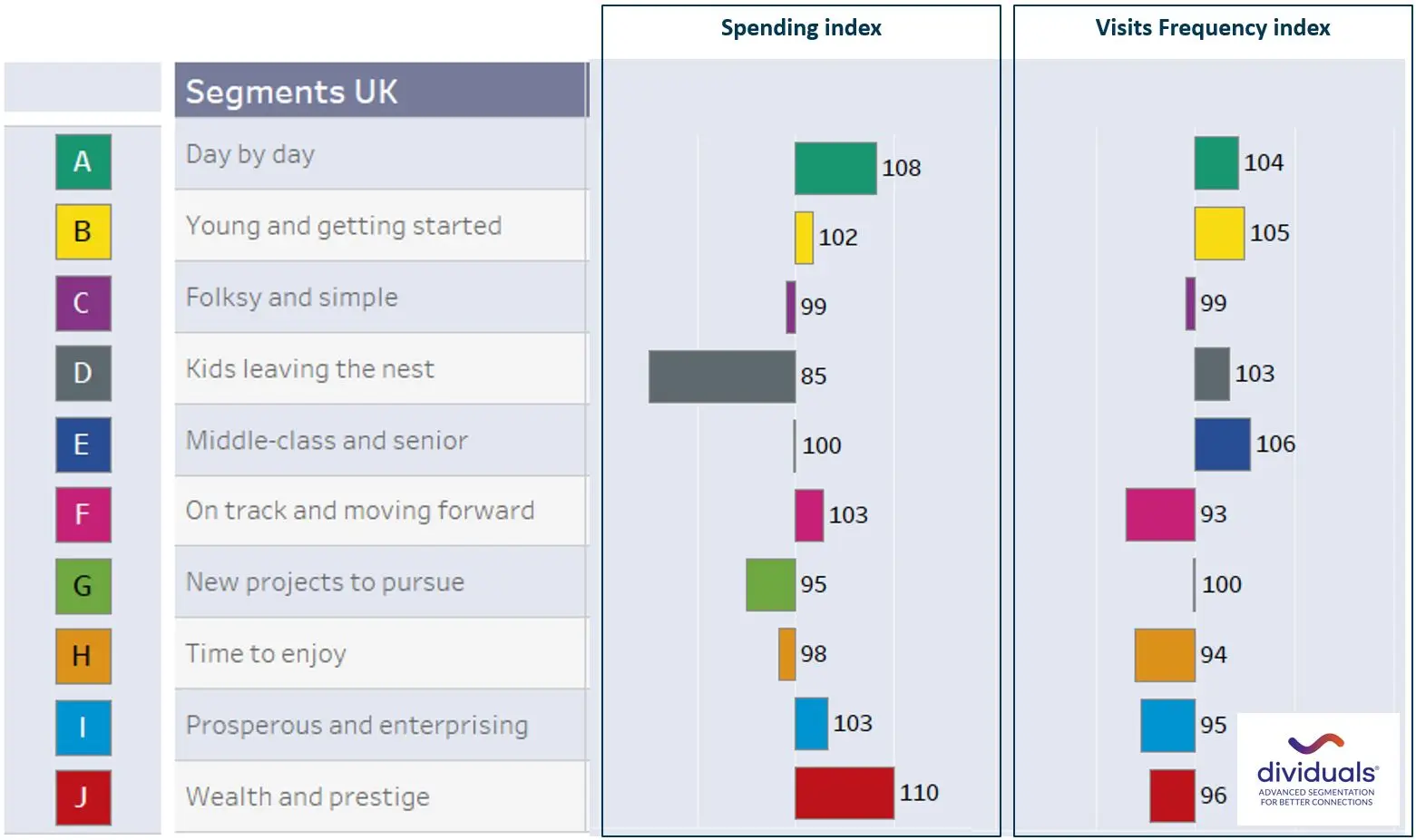Select the red spending bar valued 110
This screenshot has height=840, width=1416.
point(845,793)
